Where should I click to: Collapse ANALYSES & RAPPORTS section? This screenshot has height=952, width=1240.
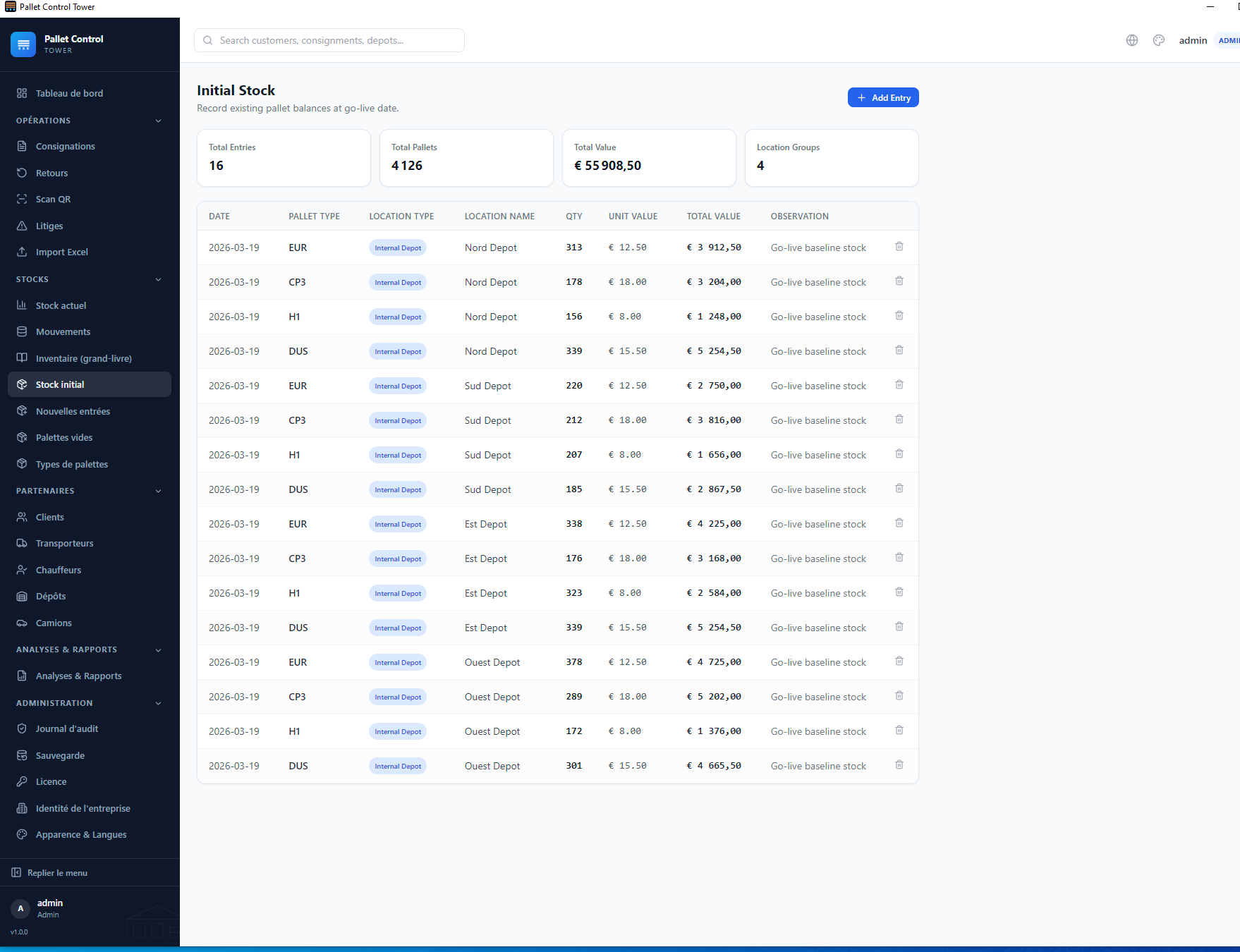click(x=90, y=649)
